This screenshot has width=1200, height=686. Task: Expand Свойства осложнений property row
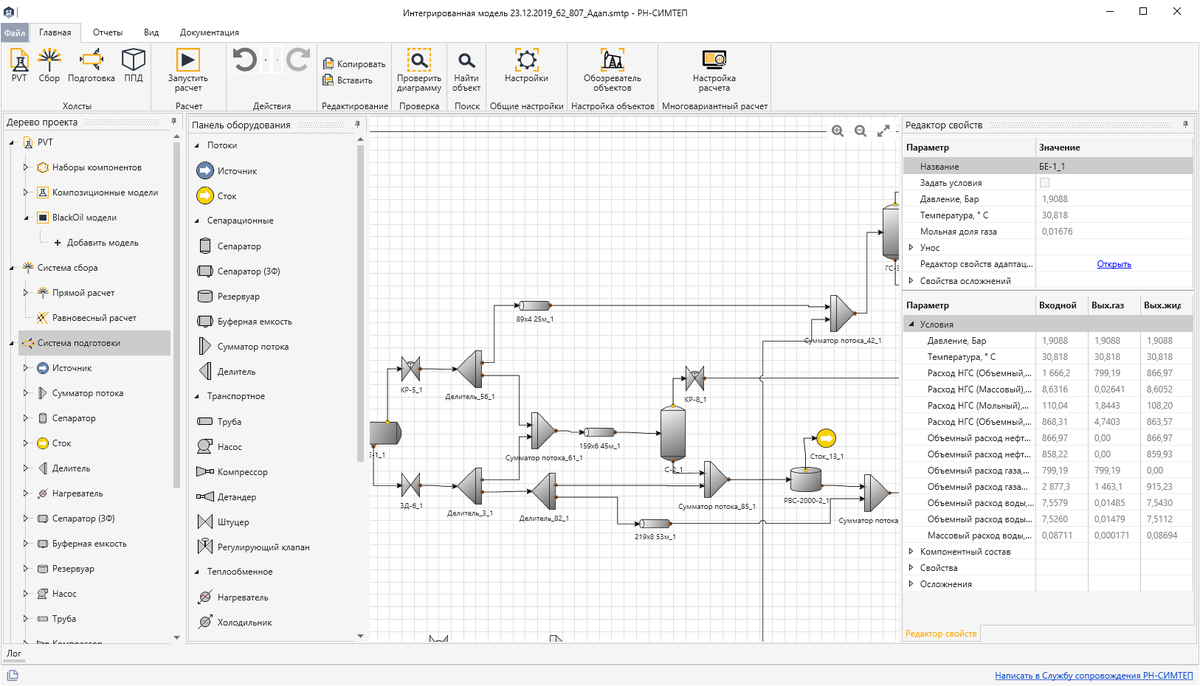click(x=911, y=281)
